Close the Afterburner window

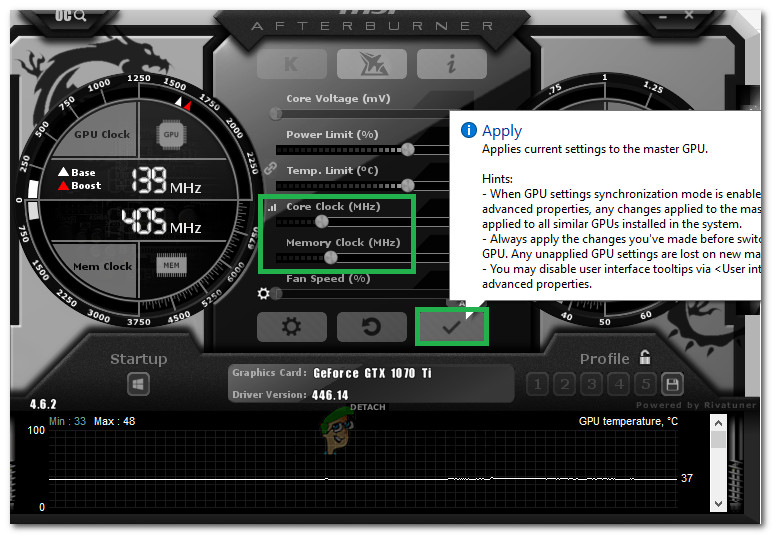click(x=689, y=15)
